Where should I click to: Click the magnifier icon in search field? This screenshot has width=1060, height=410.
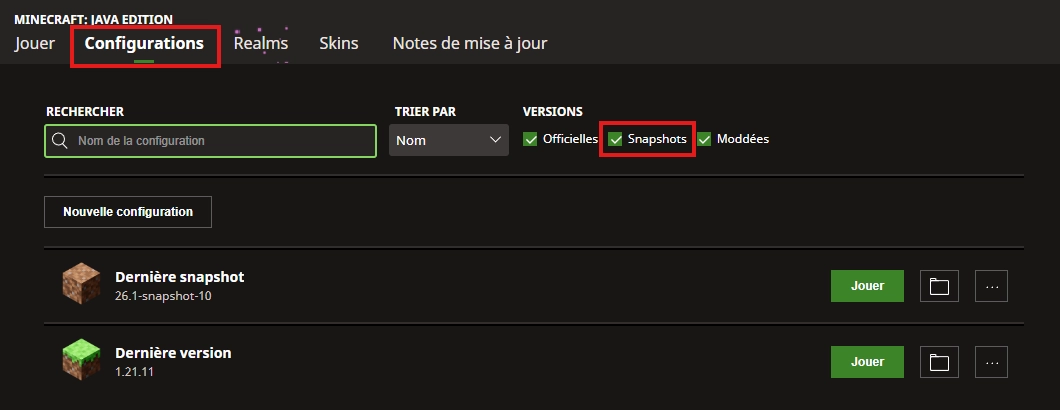pyautogui.click(x=60, y=141)
